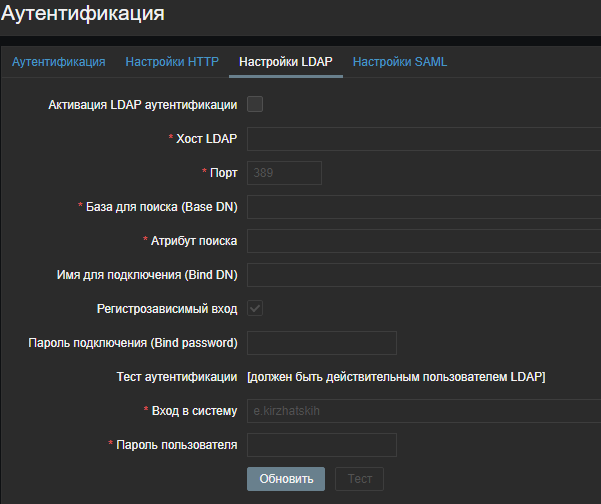Viewport: 601px width, 504px height.
Task: Switch to the Аутентификация tab
Action: (58, 62)
